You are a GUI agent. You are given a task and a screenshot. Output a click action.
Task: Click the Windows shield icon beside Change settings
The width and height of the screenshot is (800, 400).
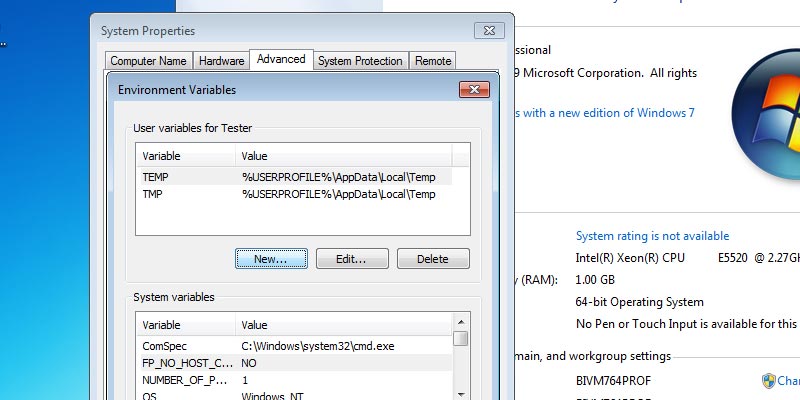tap(769, 381)
